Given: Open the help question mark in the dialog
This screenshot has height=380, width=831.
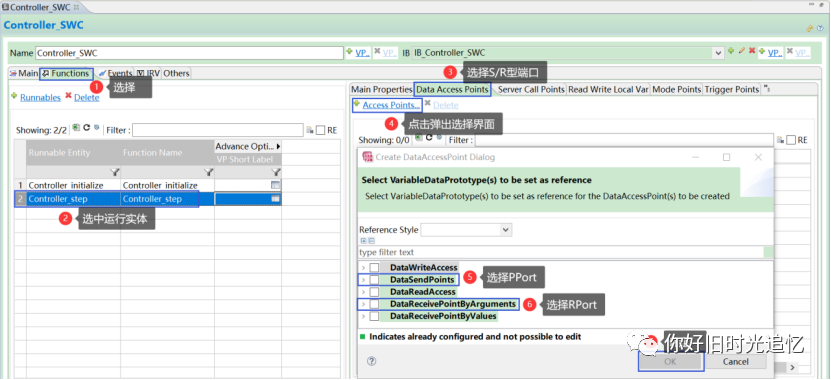Looking at the screenshot, I should (372, 360).
